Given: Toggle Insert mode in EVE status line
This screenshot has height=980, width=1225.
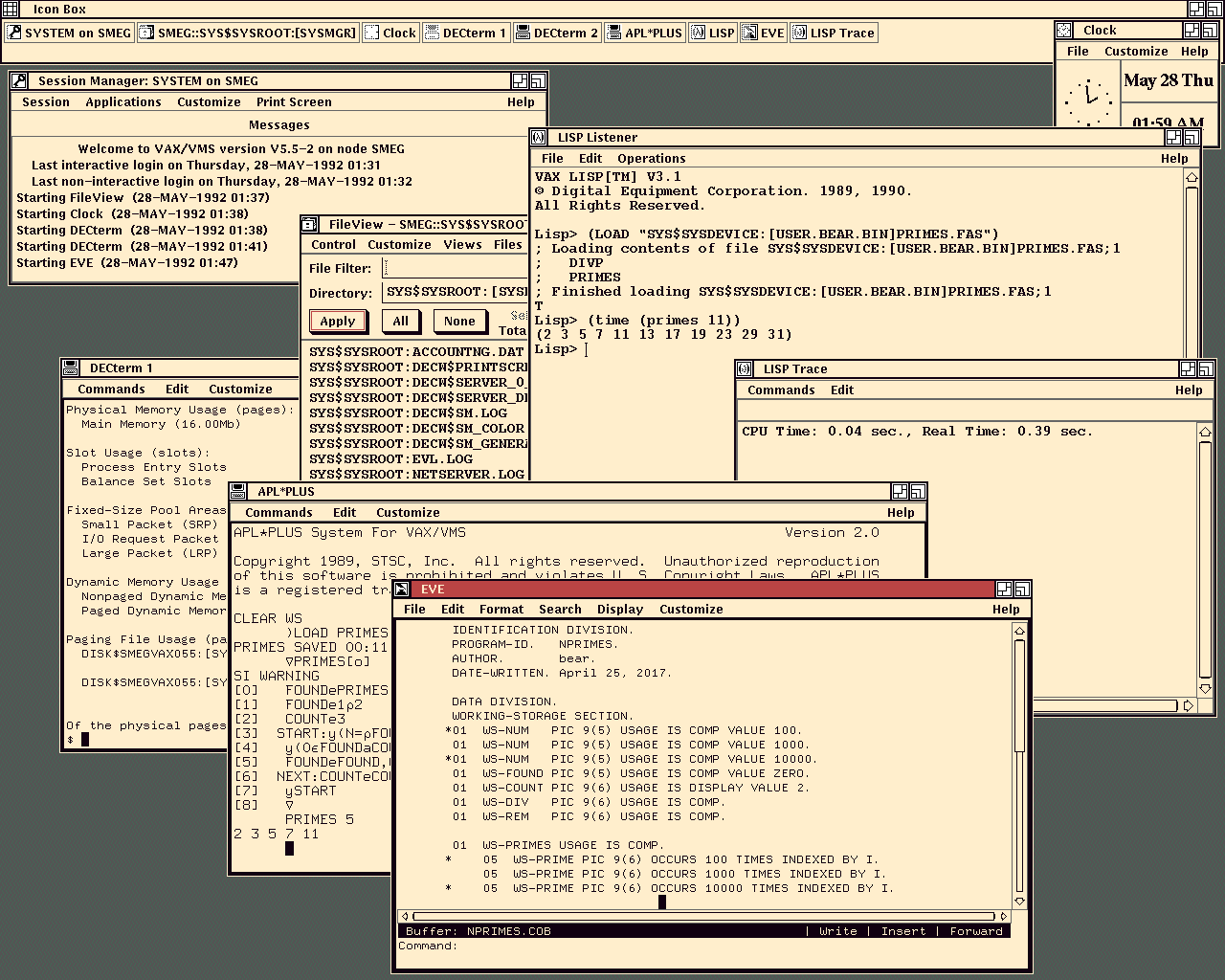Looking at the screenshot, I should click(x=903, y=931).
